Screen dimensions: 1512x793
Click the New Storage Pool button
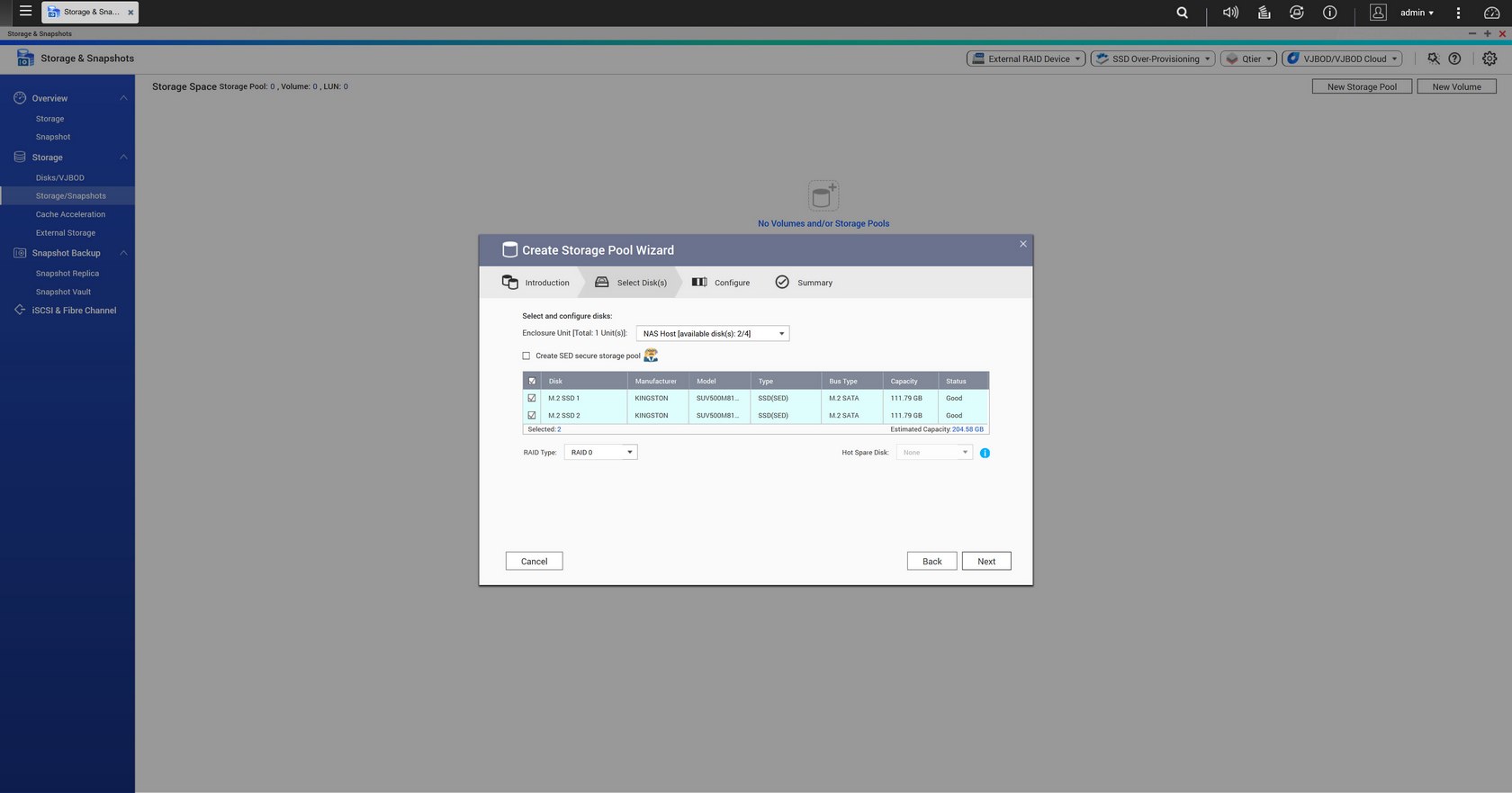1362,86
